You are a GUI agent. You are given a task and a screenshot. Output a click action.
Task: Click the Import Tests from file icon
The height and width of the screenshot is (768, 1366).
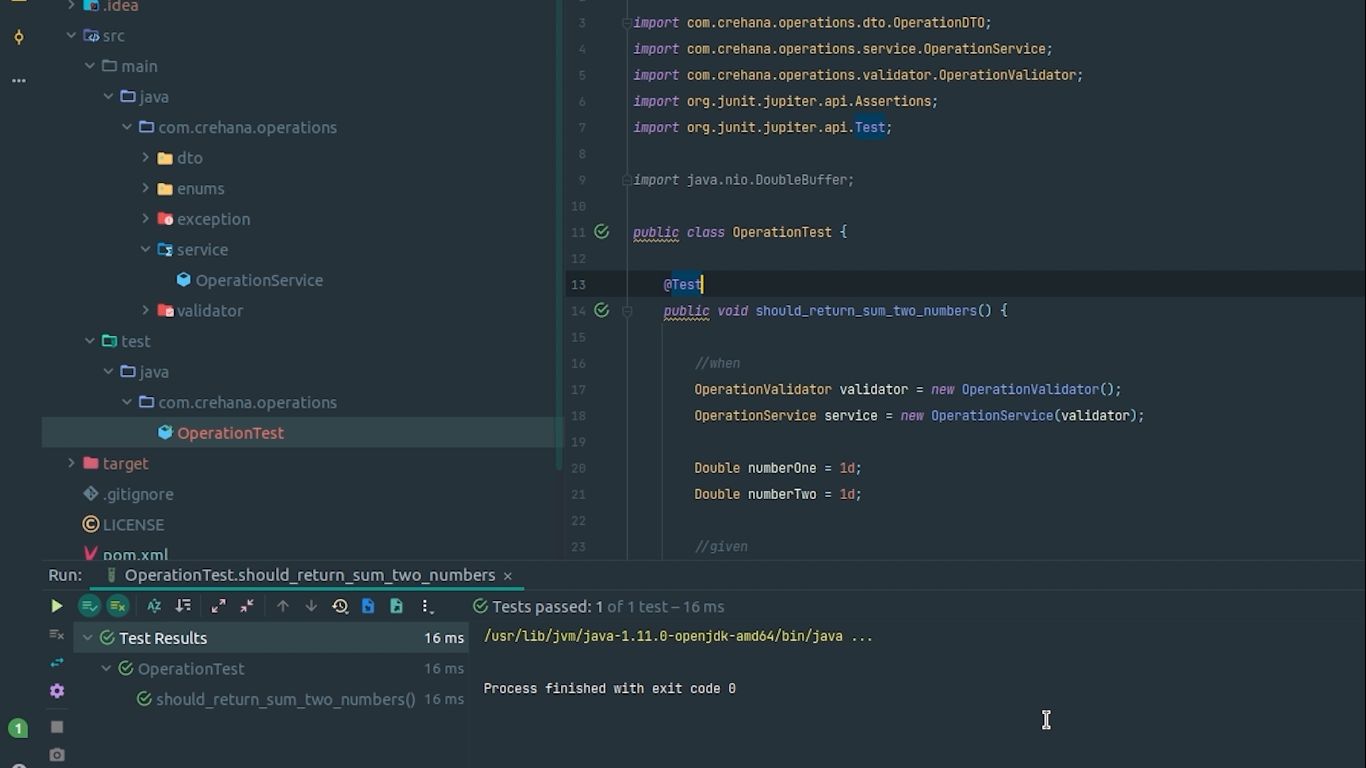pos(368,606)
